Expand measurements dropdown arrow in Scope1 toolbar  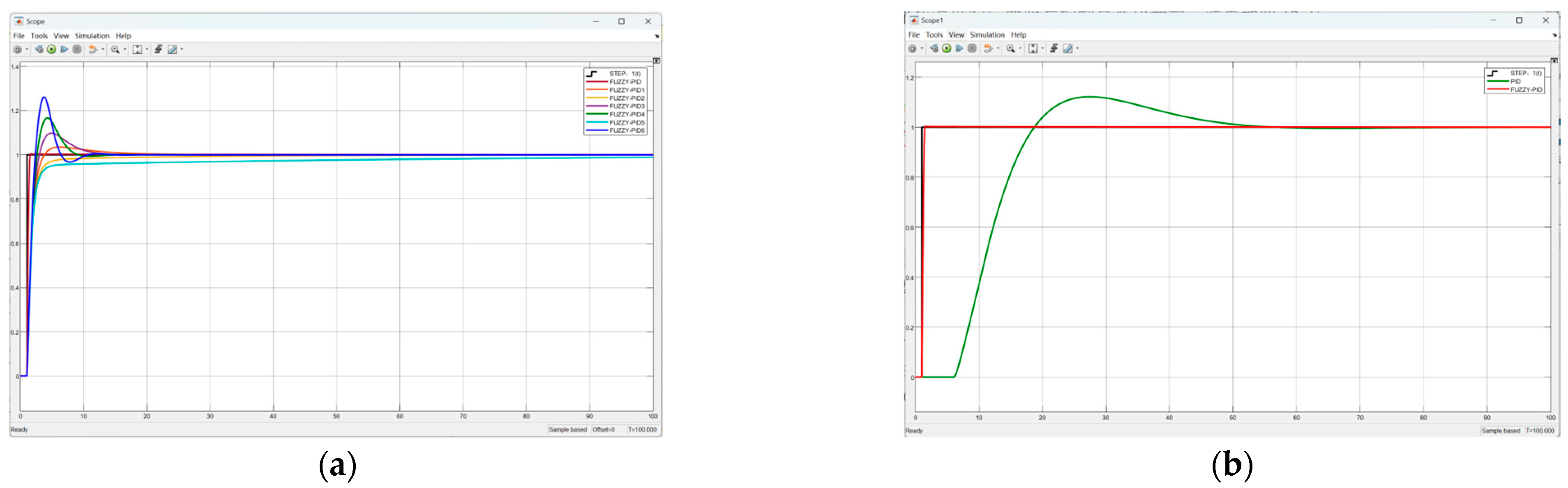(x=1078, y=48)
